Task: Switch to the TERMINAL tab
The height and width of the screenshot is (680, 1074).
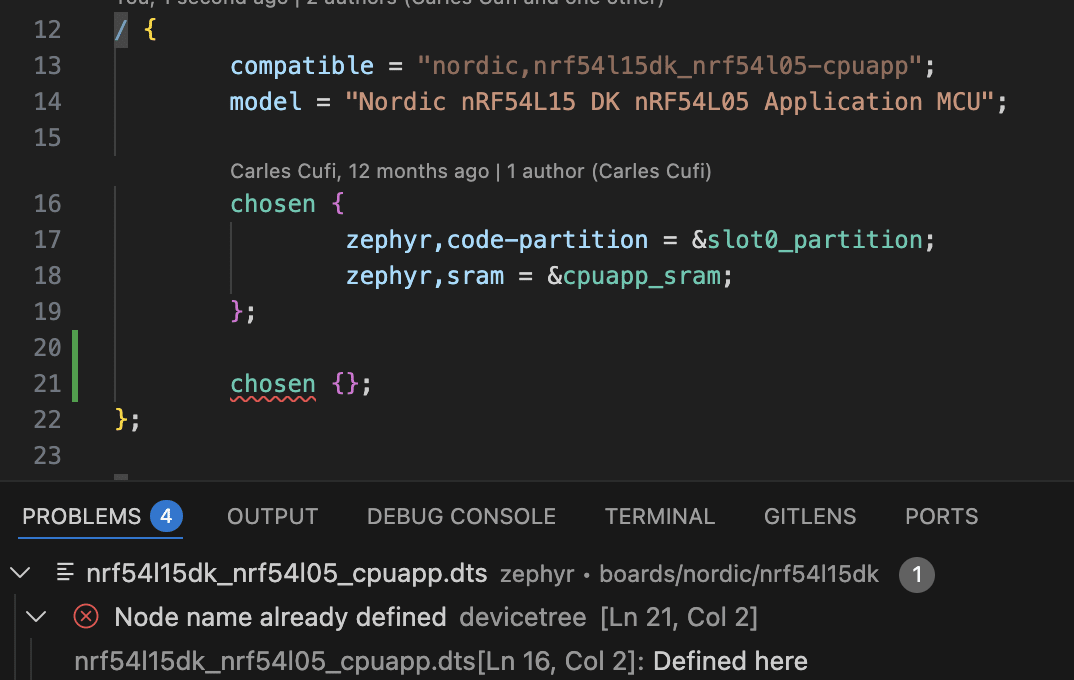Action: (659, 516)
